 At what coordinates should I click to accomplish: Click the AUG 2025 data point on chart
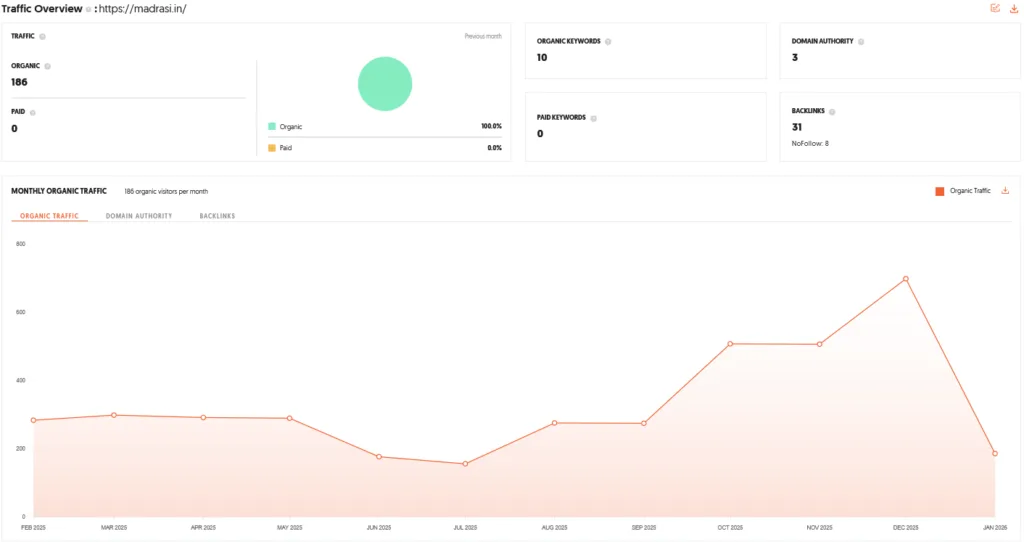pyautogui.click(x=554, y=423)
